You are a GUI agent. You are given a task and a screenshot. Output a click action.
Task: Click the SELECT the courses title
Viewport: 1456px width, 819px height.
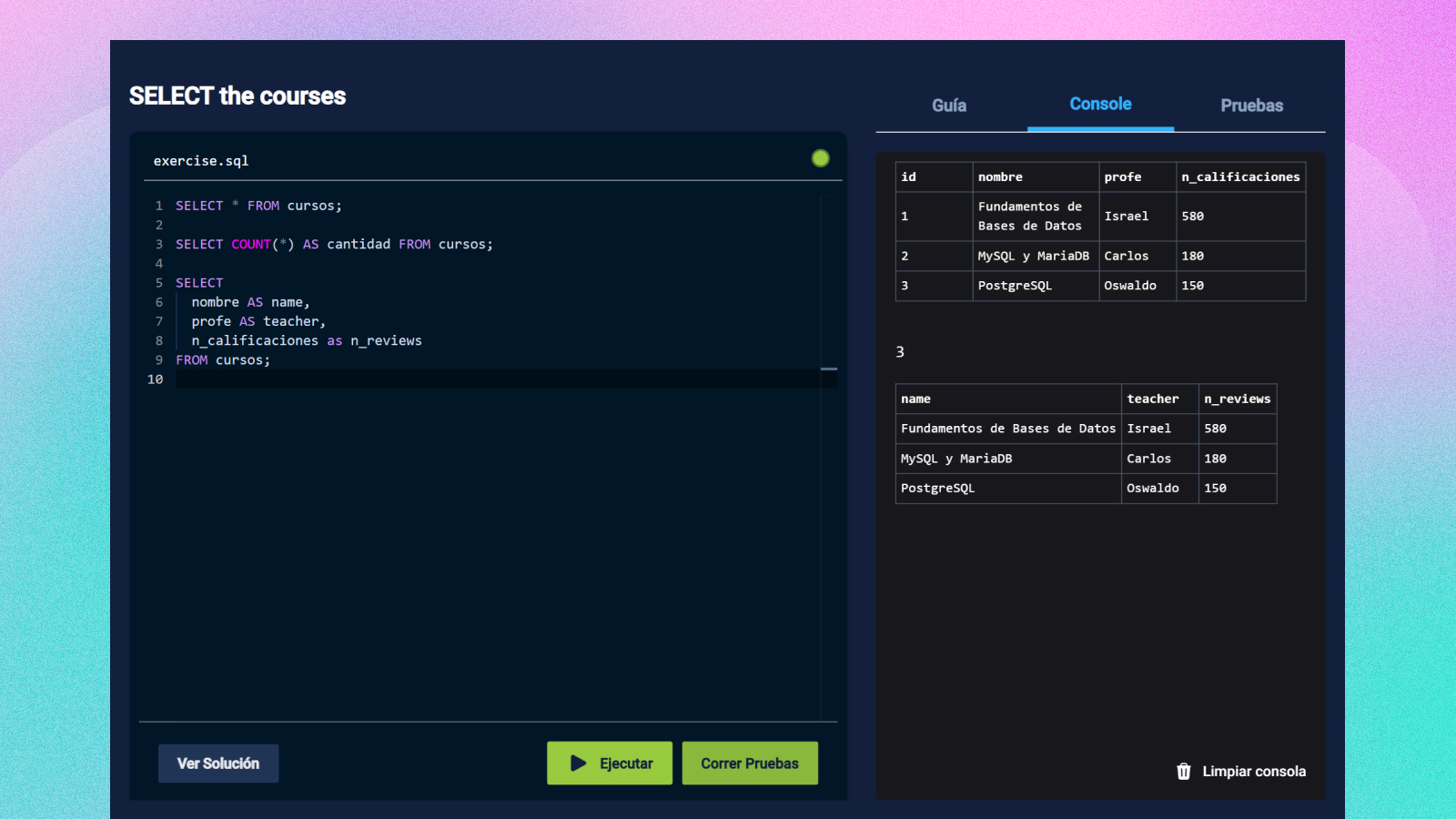tap(238, 96)
